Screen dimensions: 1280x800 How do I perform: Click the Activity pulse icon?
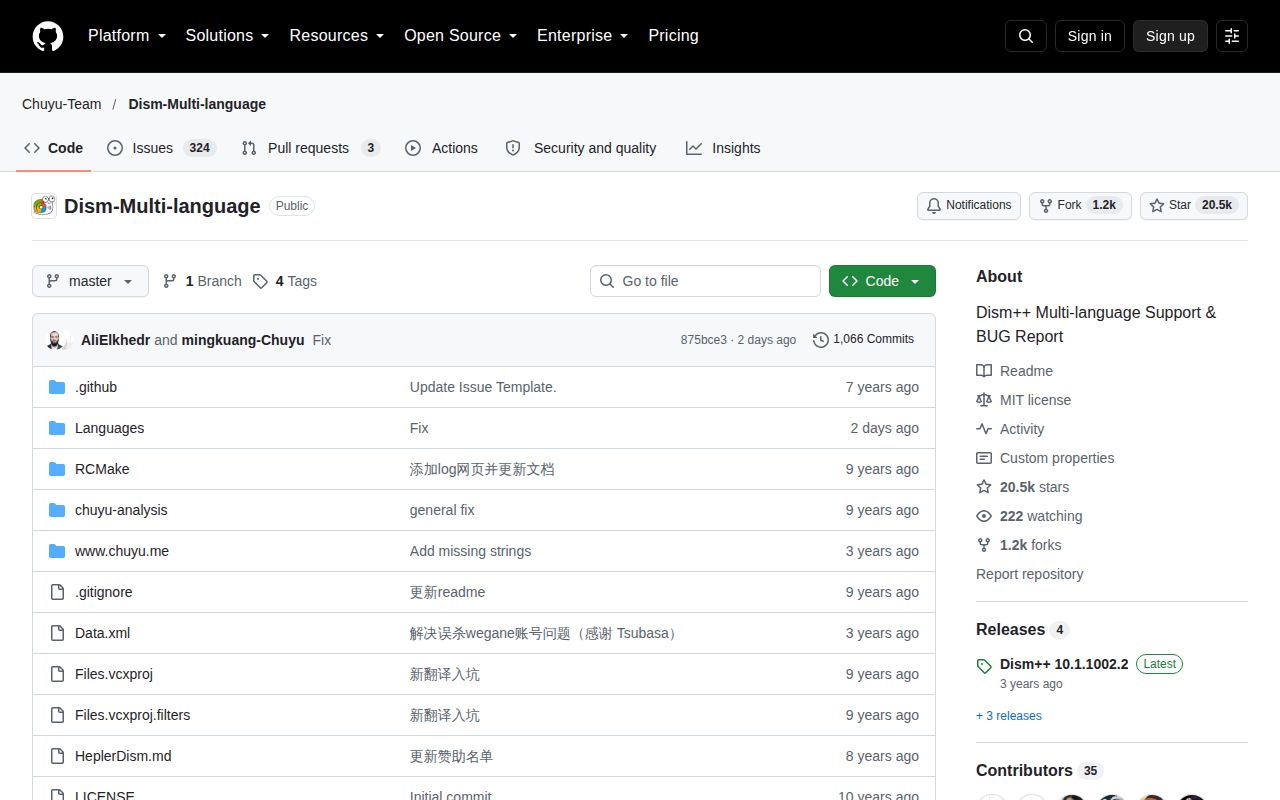(984, 429)
